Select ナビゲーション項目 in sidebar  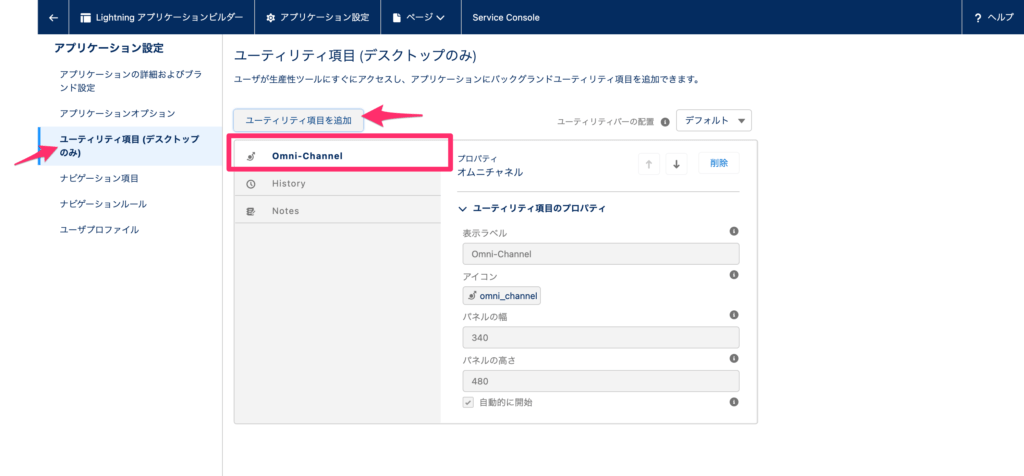[99, 178]
